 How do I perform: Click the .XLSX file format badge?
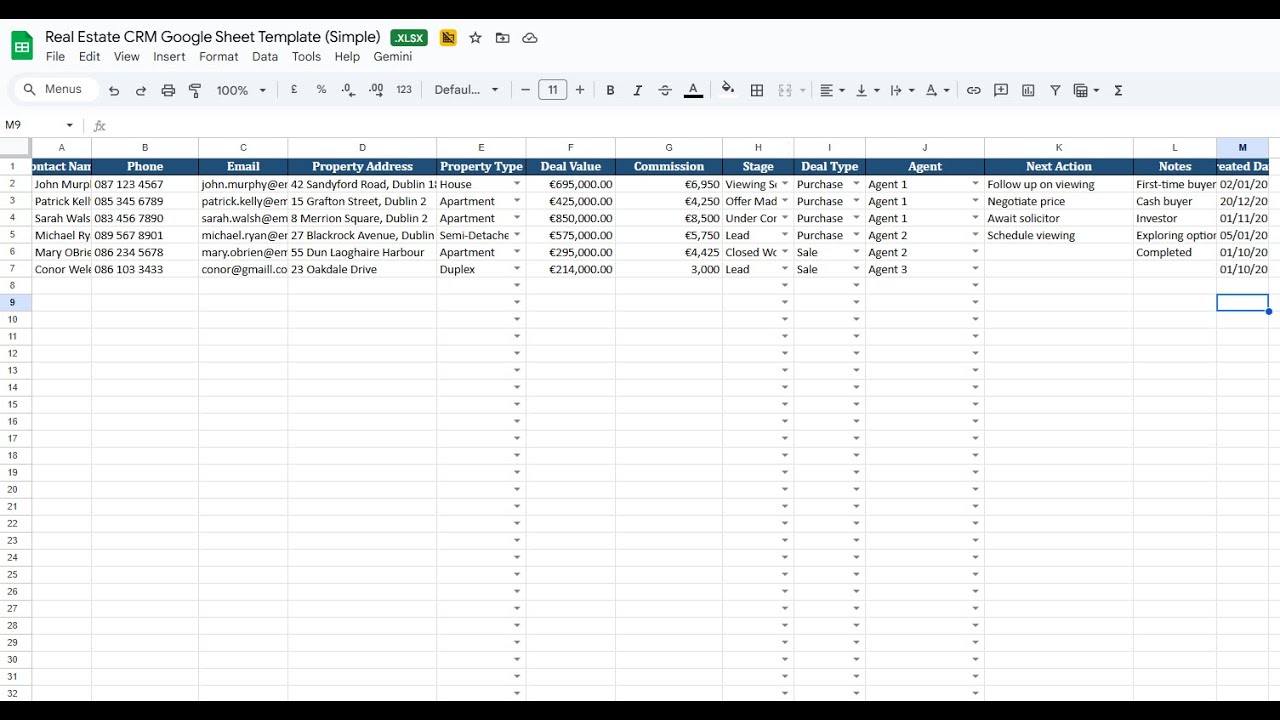[409, 38]
